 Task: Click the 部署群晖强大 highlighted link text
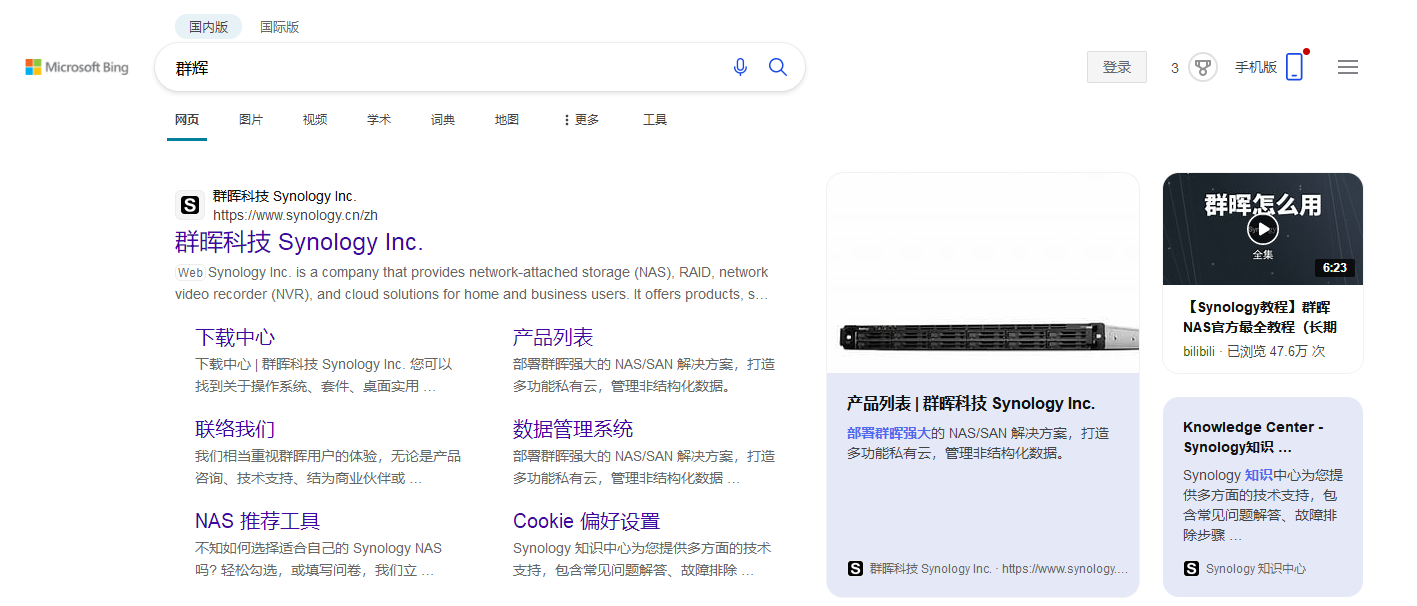tap(889, 433)
